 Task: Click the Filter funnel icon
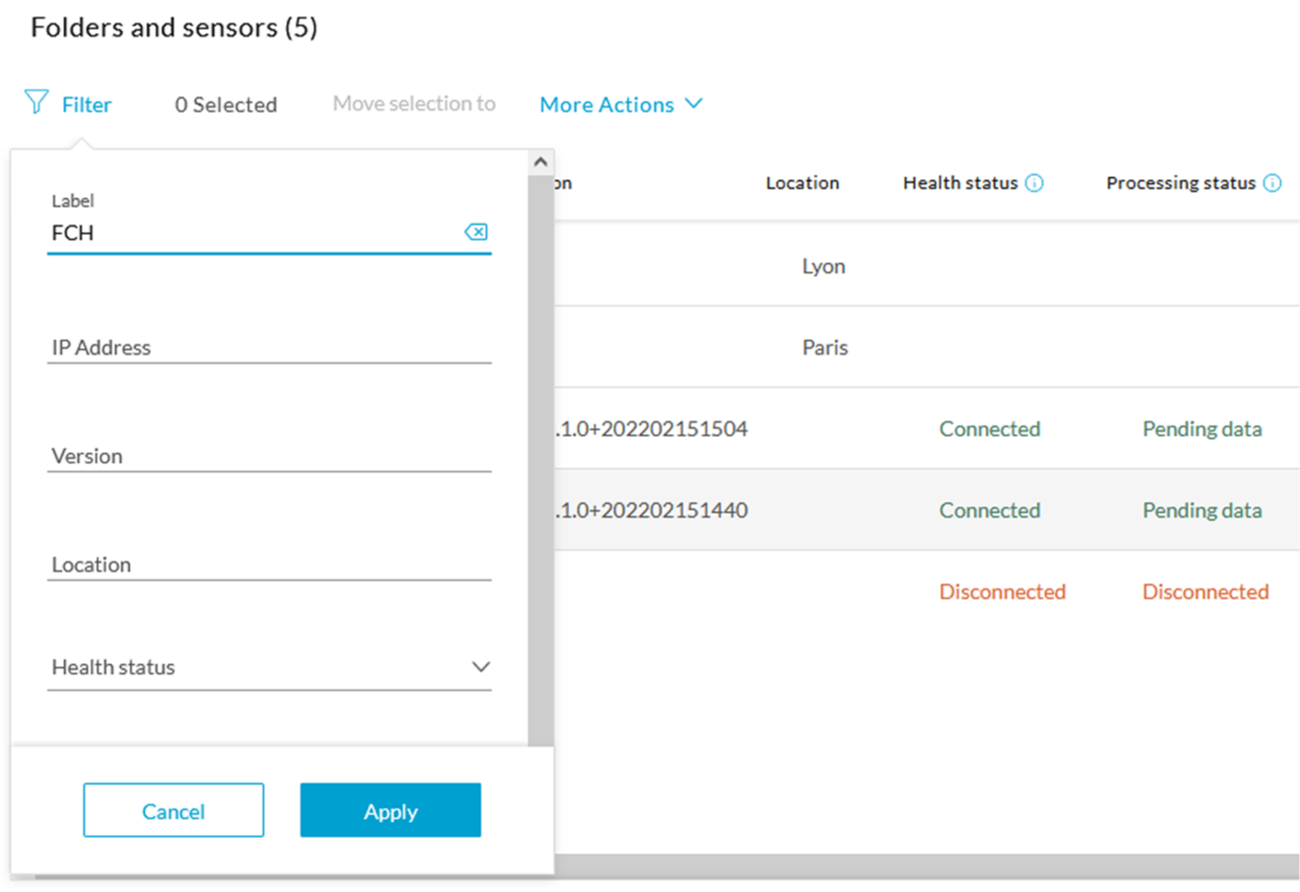(x=36, y=102)
